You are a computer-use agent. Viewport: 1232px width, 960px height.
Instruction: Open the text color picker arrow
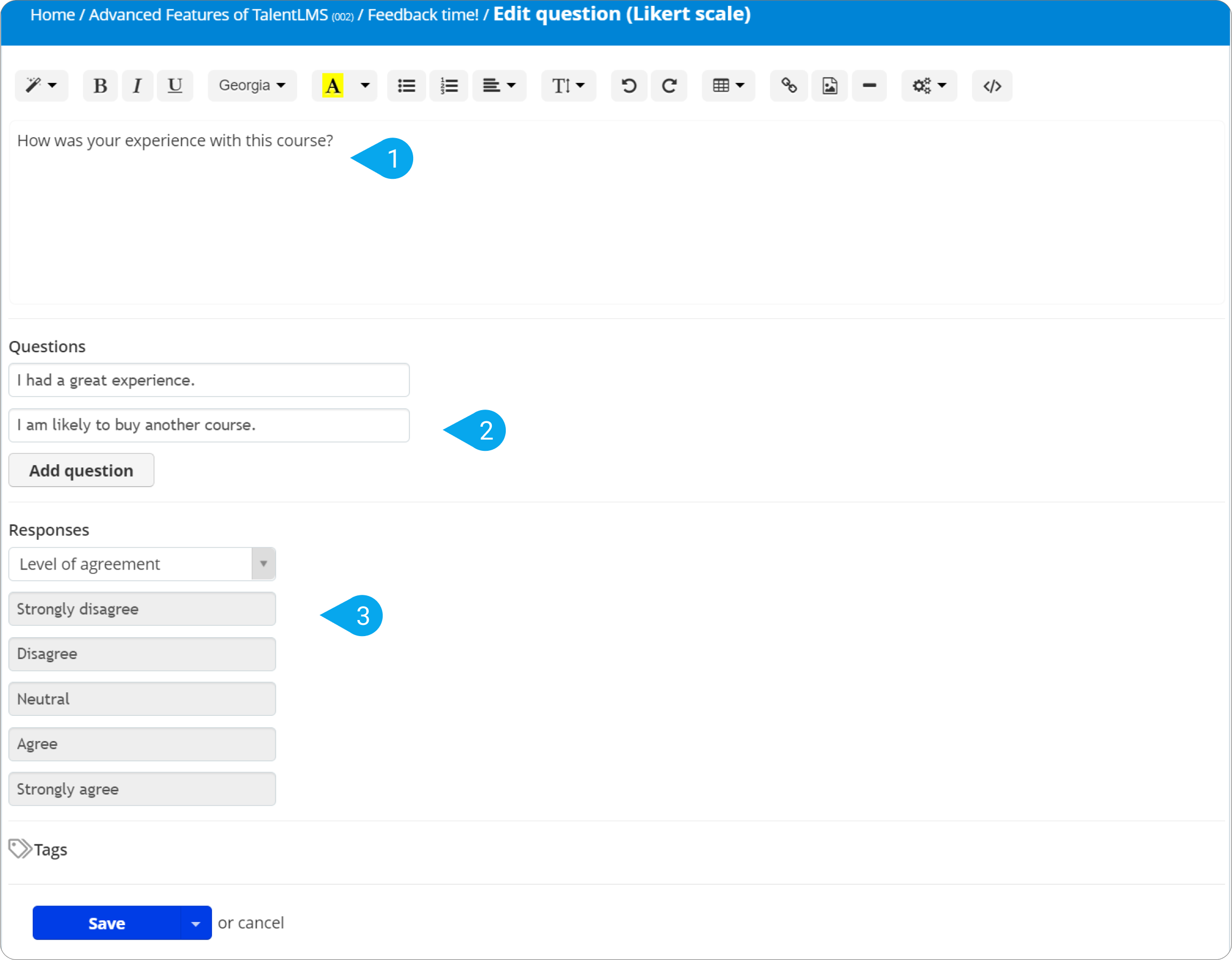(365, 86)
